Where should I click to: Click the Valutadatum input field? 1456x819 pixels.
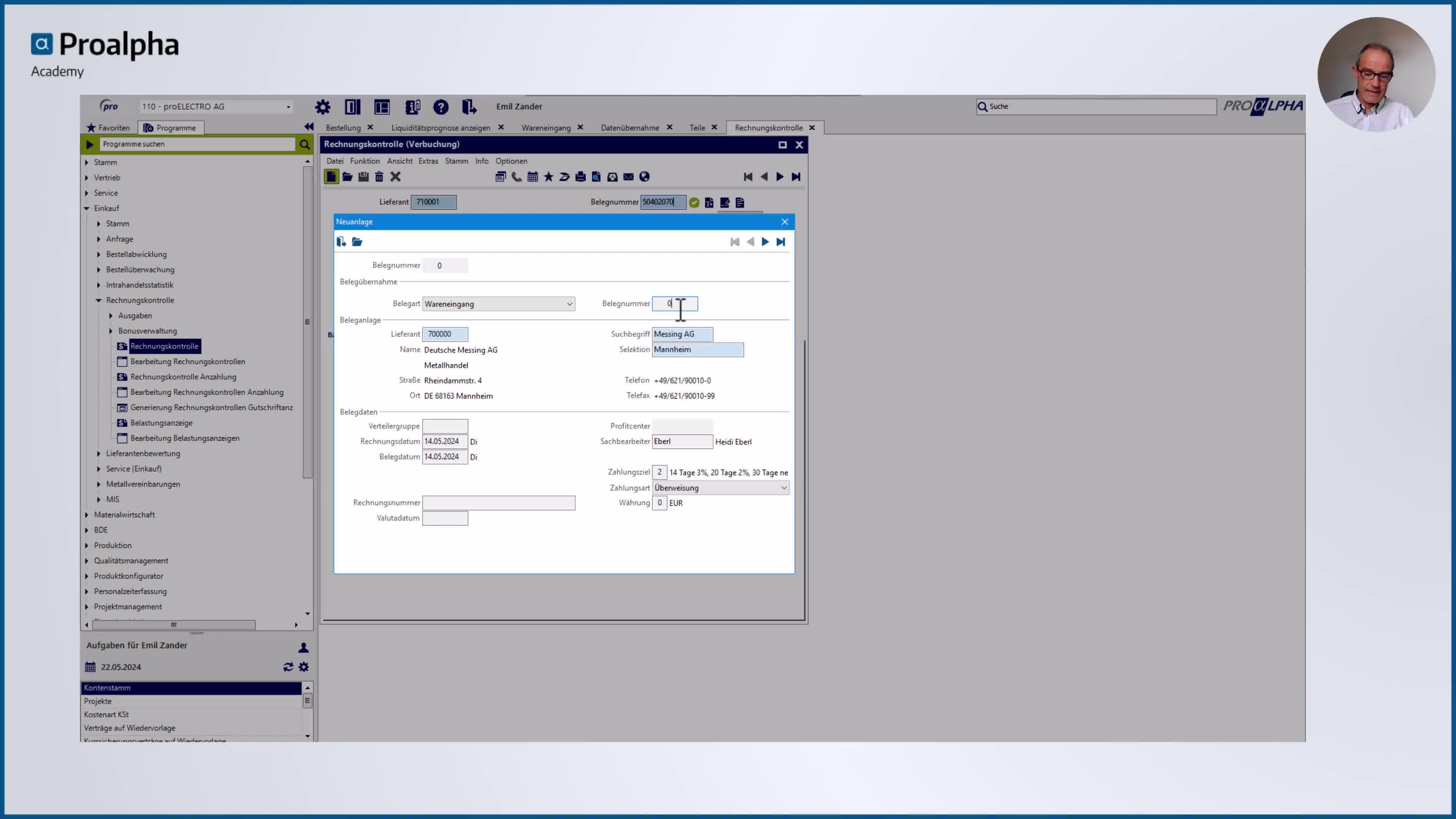445,518
